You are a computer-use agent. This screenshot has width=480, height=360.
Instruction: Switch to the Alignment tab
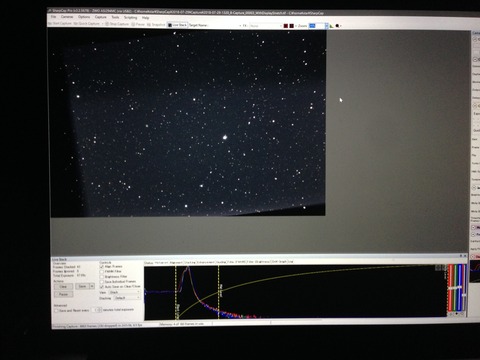[176, 263]
